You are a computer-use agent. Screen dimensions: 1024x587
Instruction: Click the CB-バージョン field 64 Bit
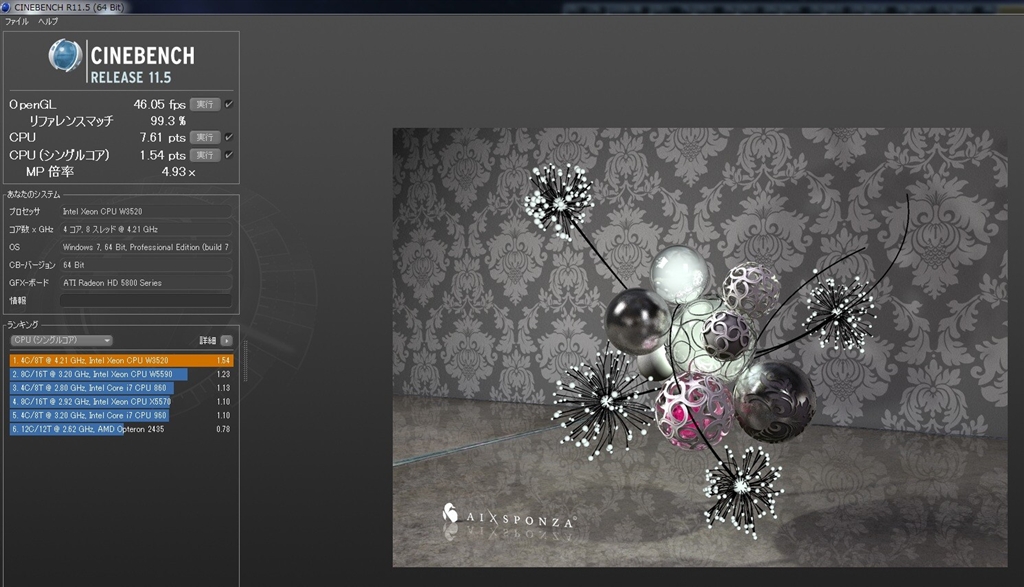click(x=146, y=265)
